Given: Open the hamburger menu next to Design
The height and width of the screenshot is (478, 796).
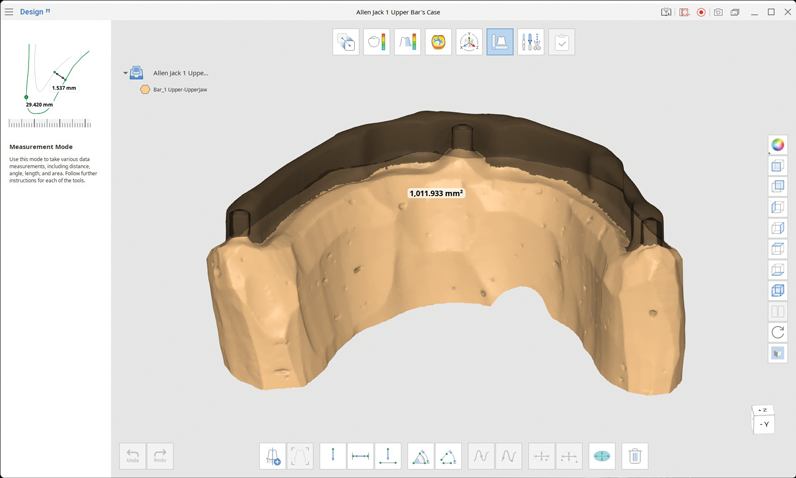Looking at the screenshot, I should pyautogui.click(x=9, y=12).
